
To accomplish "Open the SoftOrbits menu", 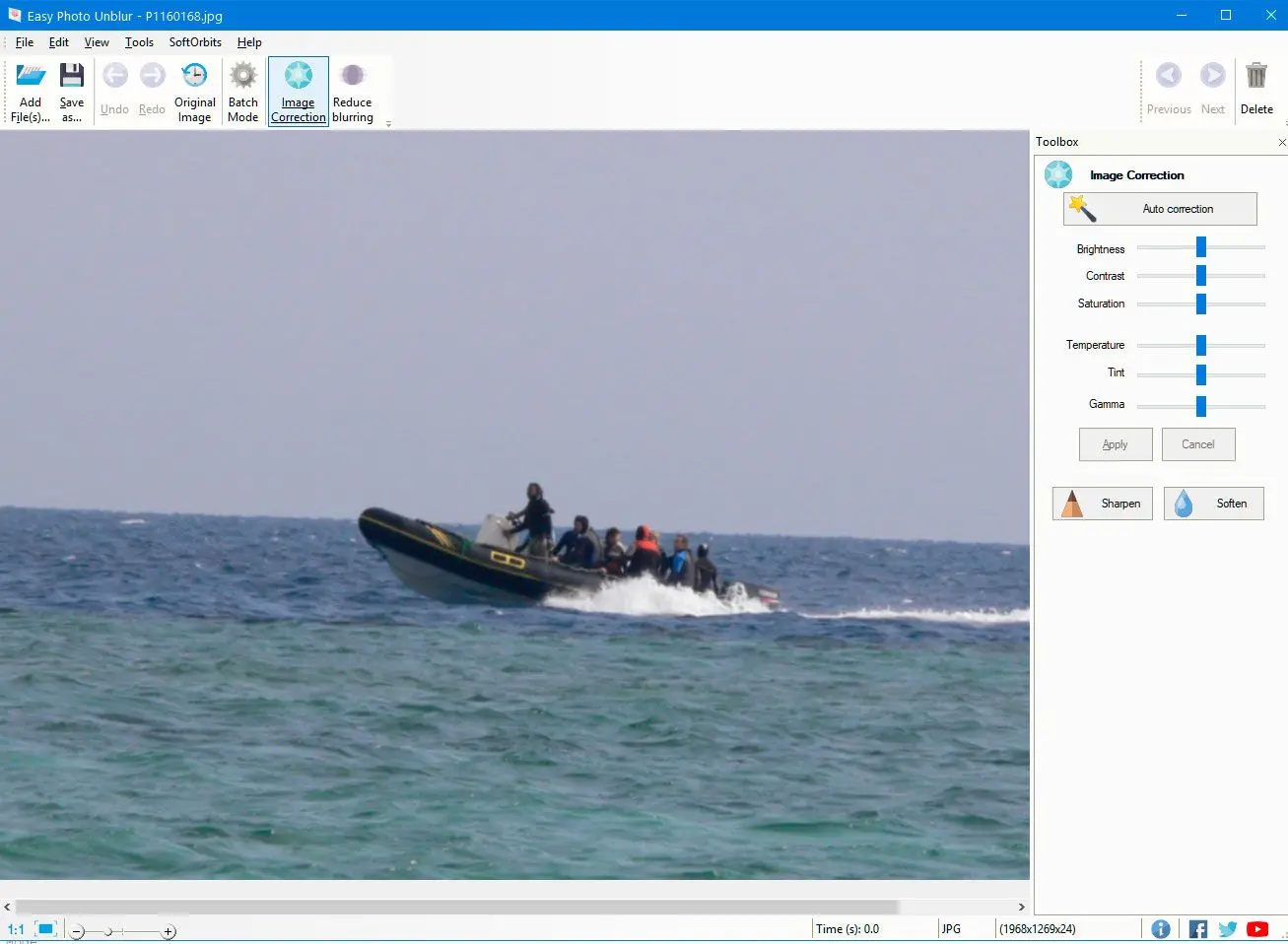I will pos(195,42).
